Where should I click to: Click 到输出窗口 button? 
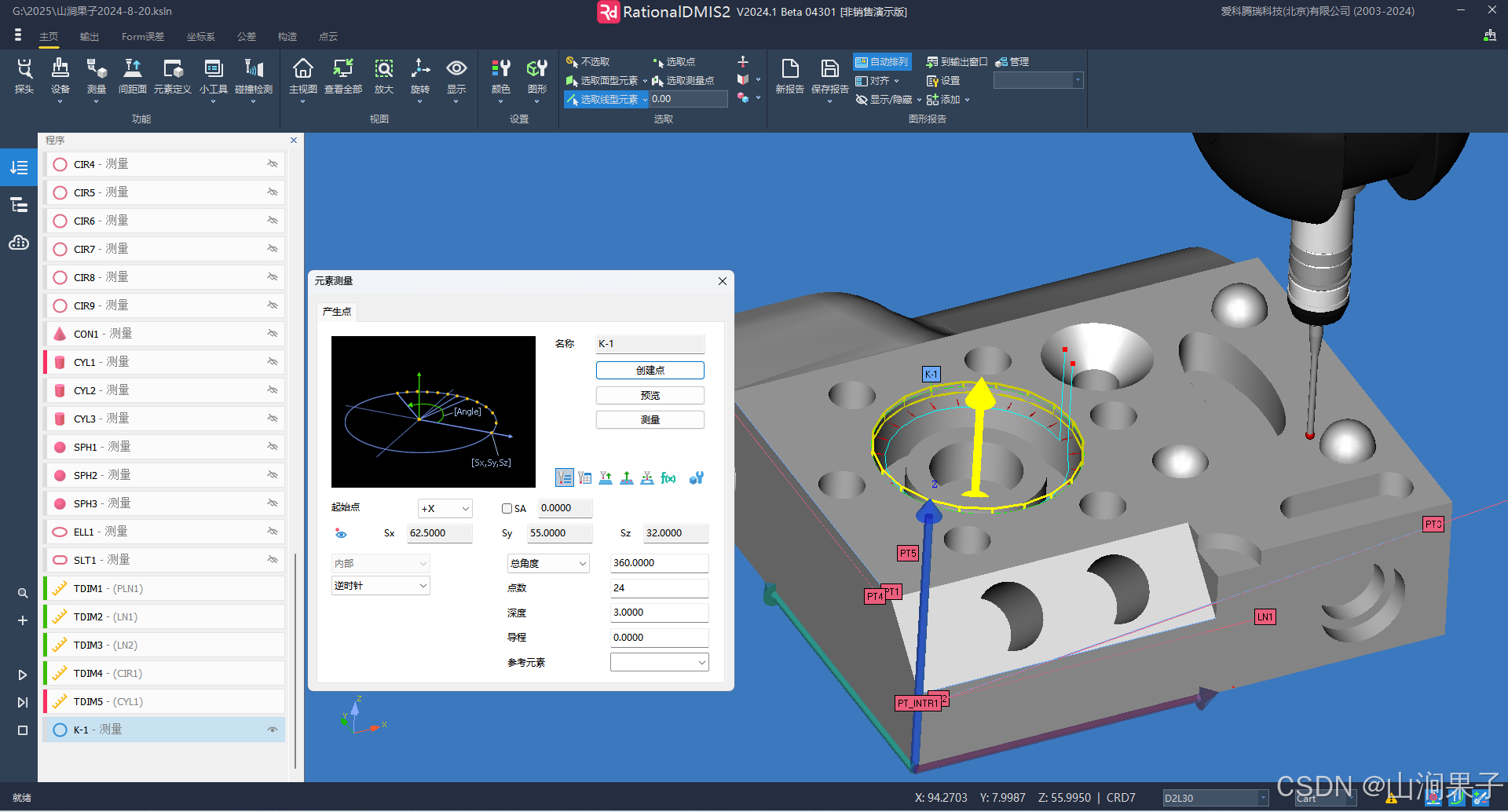957,61
